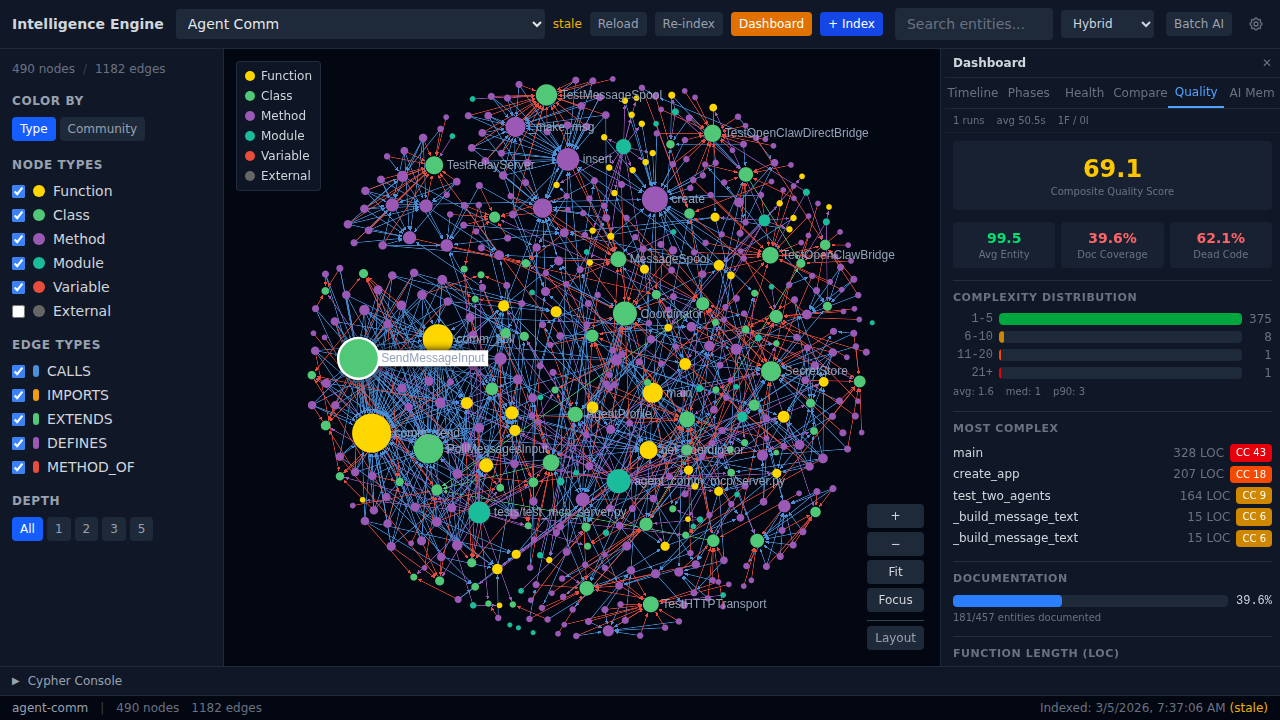Open the Hybrid search mode dropdown
The width and height of the screenshot is (1280, 720).
tap(1107, 24)
